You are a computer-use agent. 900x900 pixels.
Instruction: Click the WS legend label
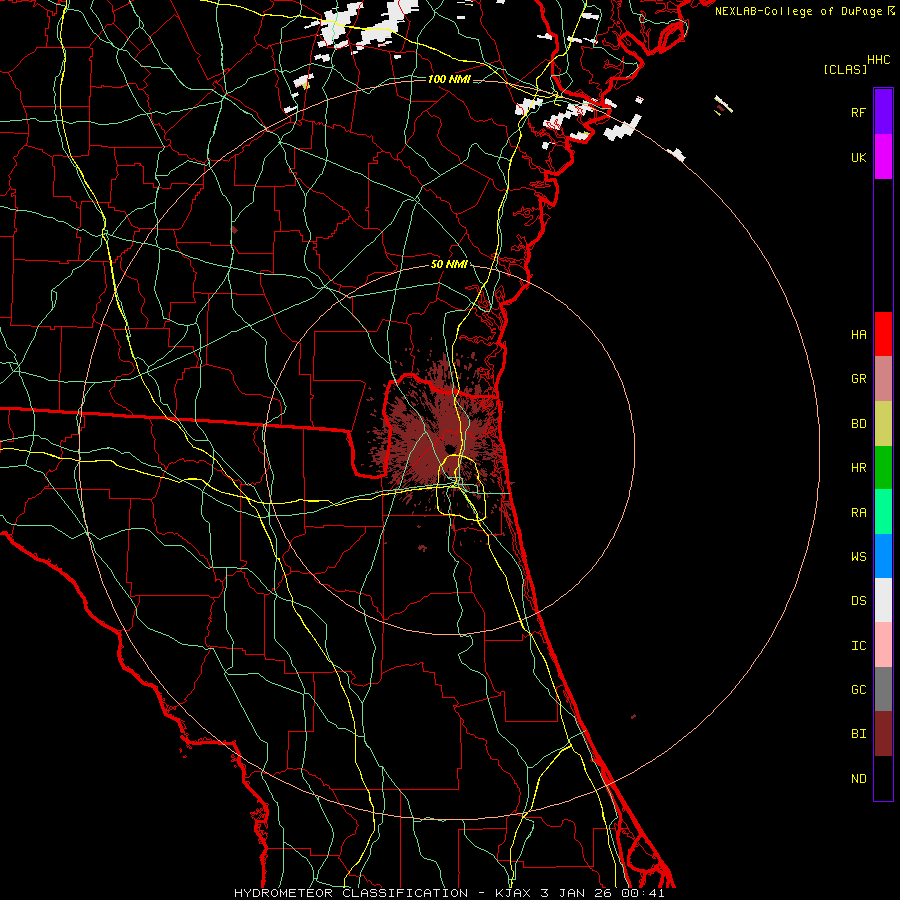(x=858, y=556)
